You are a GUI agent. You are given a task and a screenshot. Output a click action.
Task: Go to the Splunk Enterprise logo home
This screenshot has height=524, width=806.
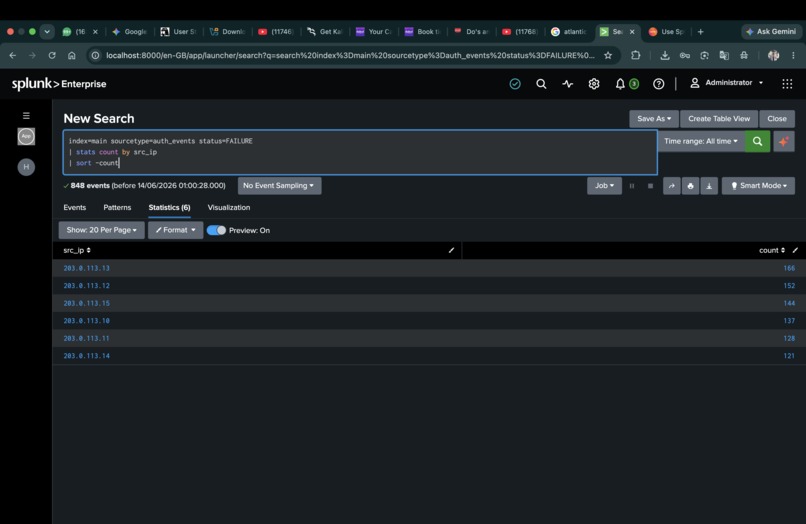(x=59, y=84)
